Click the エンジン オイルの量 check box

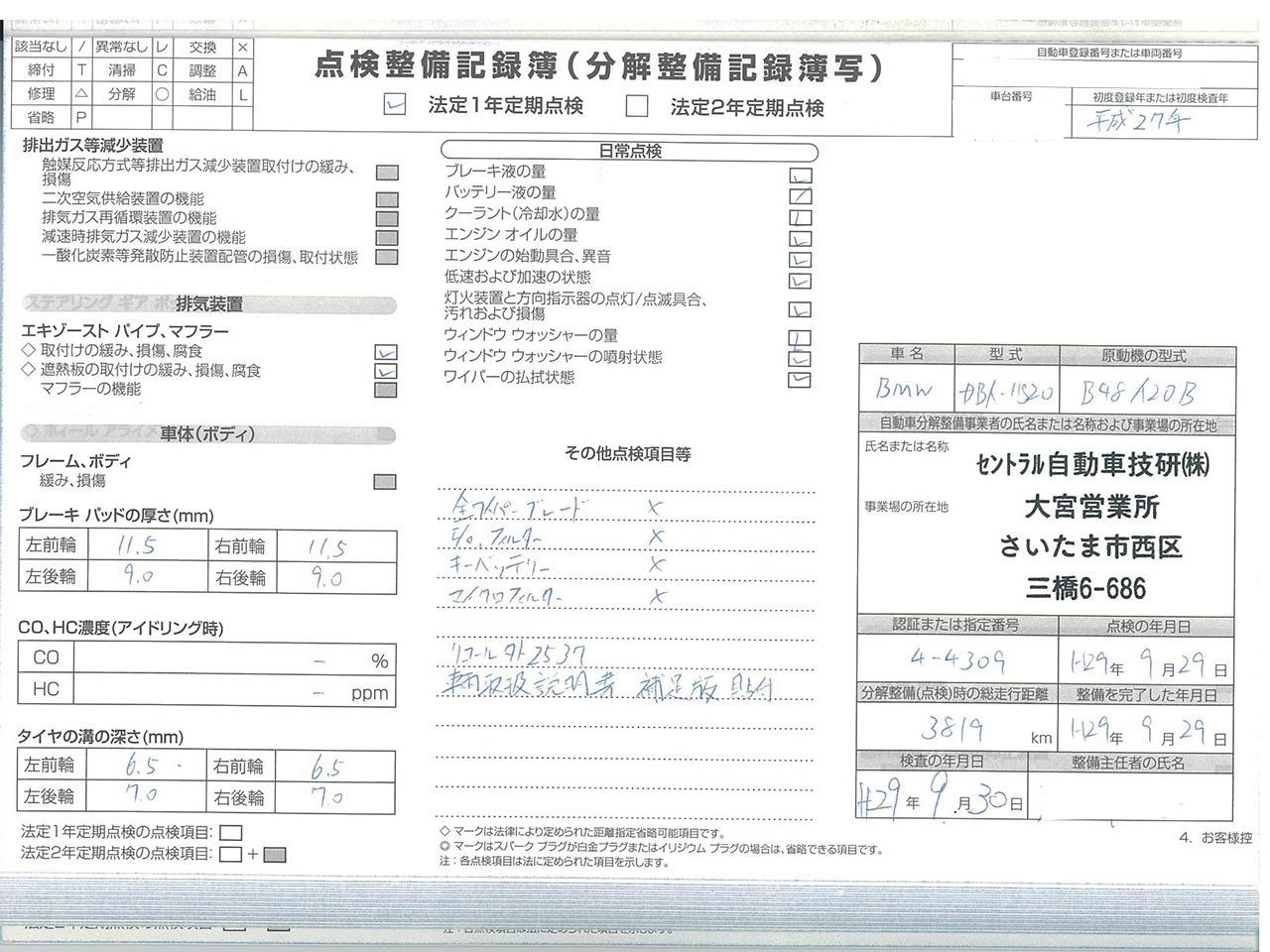click(800, 238)
